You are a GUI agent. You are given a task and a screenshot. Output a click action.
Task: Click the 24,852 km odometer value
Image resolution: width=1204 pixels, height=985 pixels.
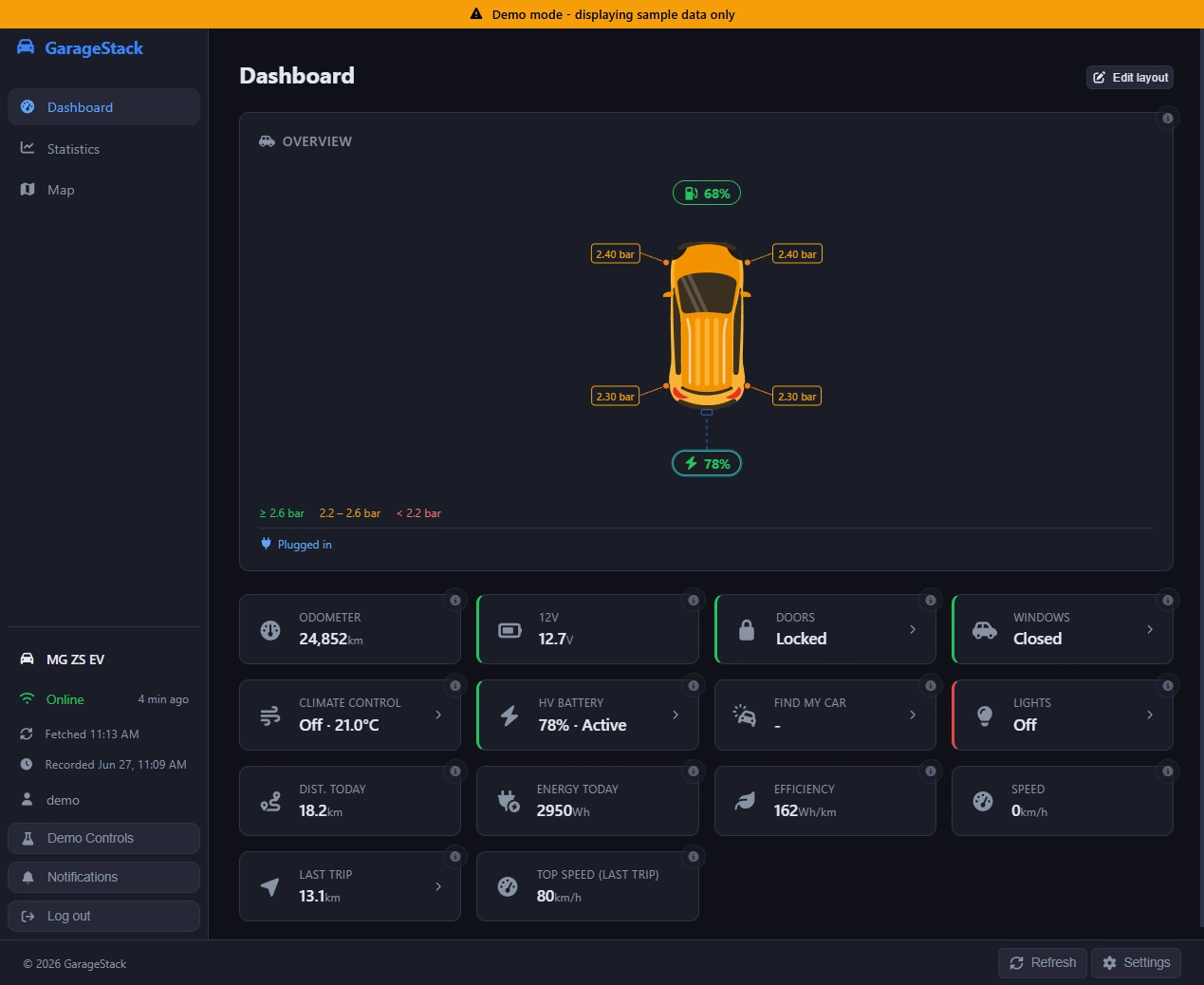click(x=331, y=640)
